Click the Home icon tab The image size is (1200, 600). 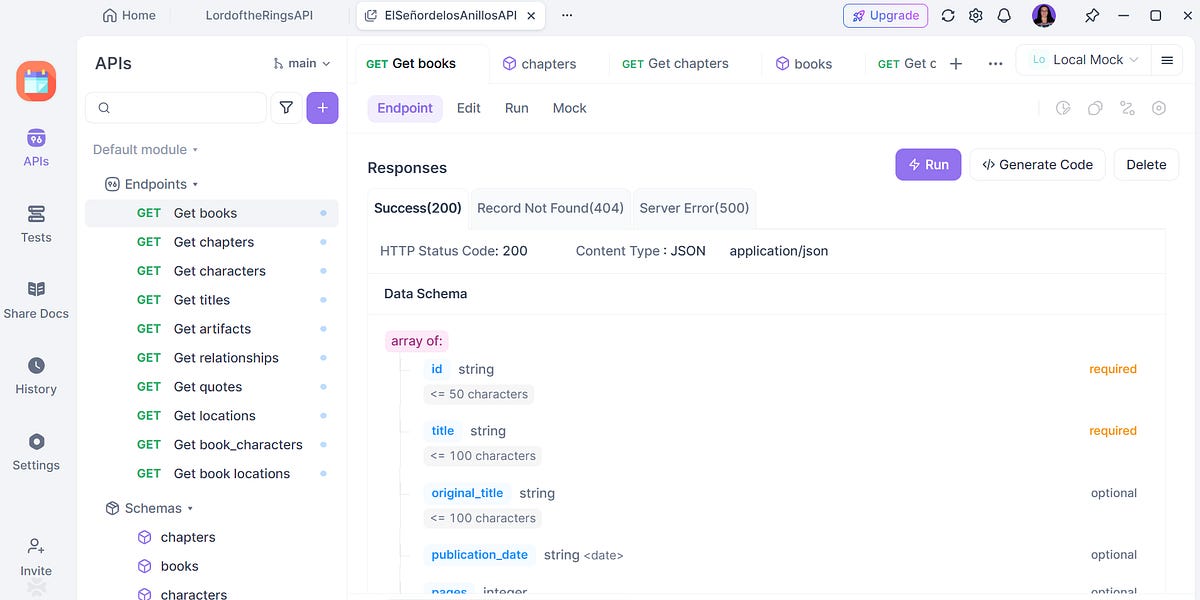click(x=130, y=15)
